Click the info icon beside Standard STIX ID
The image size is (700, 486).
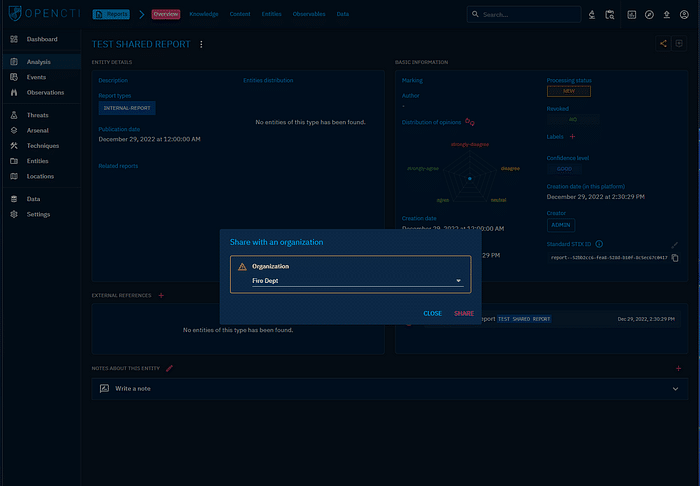[x=599, y=244]
